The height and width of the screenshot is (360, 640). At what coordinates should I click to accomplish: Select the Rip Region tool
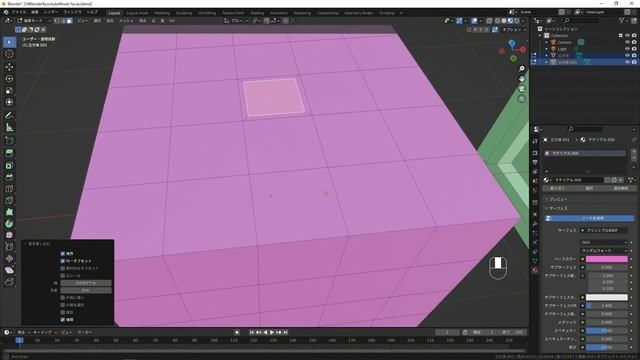click(x=9, y=282)
